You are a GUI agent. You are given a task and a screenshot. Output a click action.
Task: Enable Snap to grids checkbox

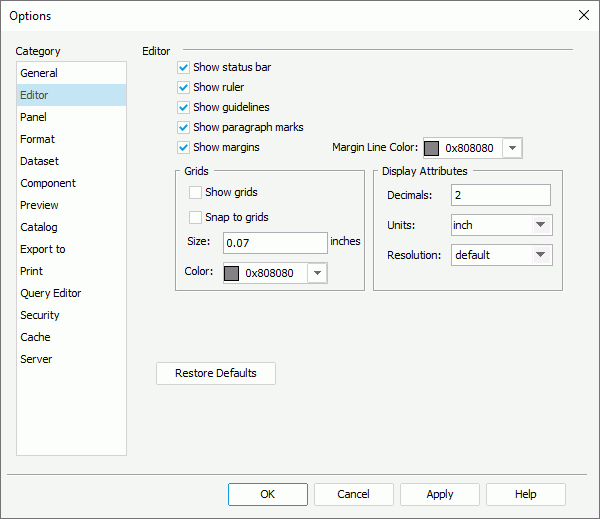point(195,217)
